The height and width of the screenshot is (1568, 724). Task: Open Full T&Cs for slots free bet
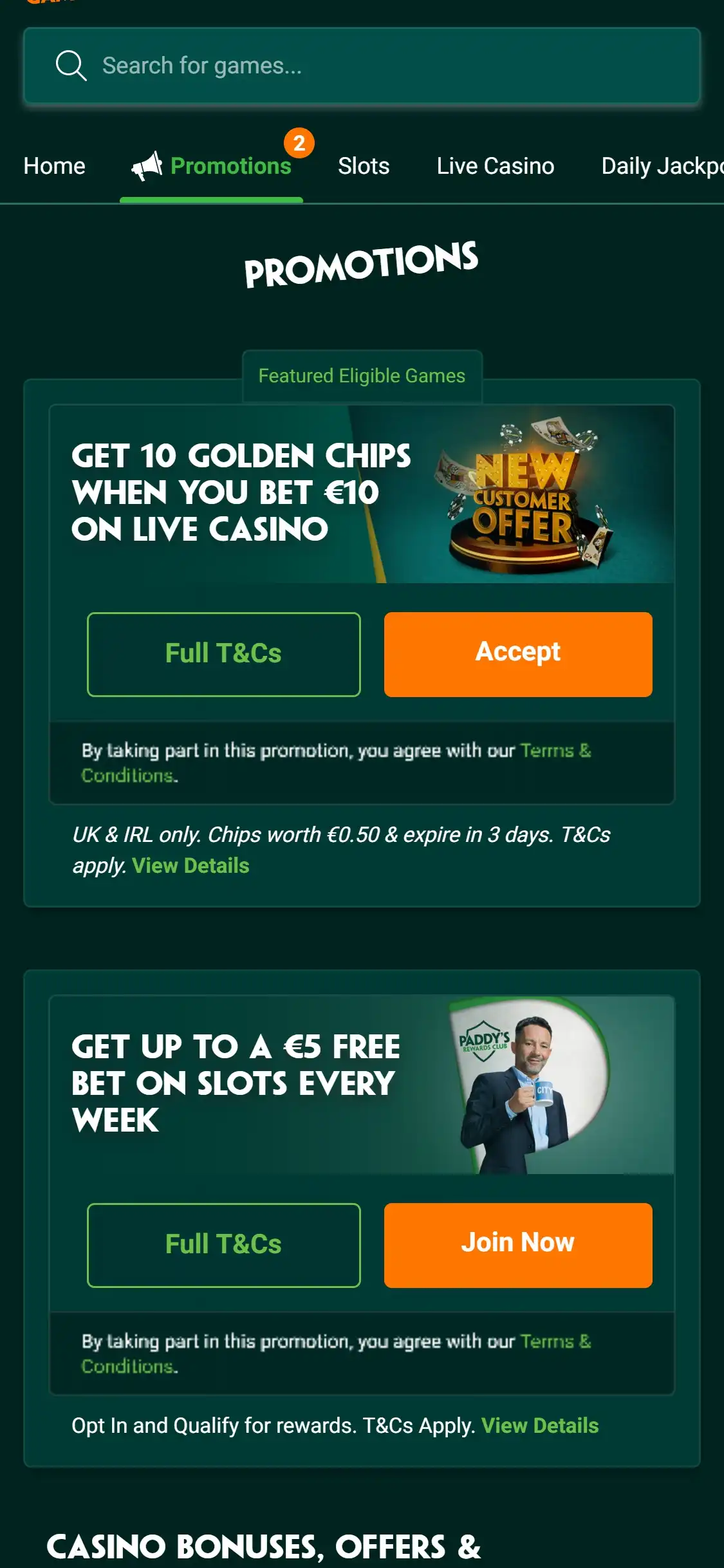coord(223,1245)
